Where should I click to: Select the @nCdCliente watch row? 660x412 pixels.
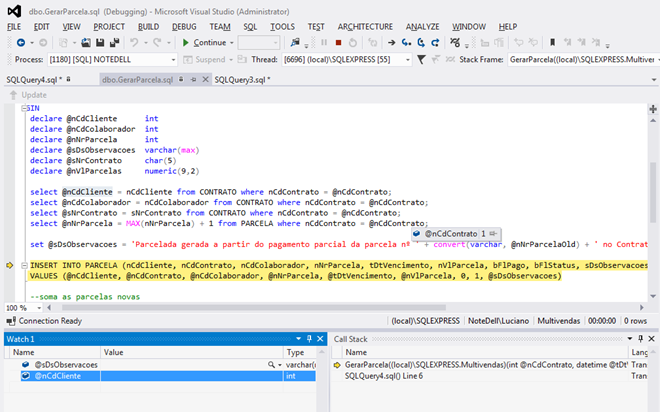(60, 376)
